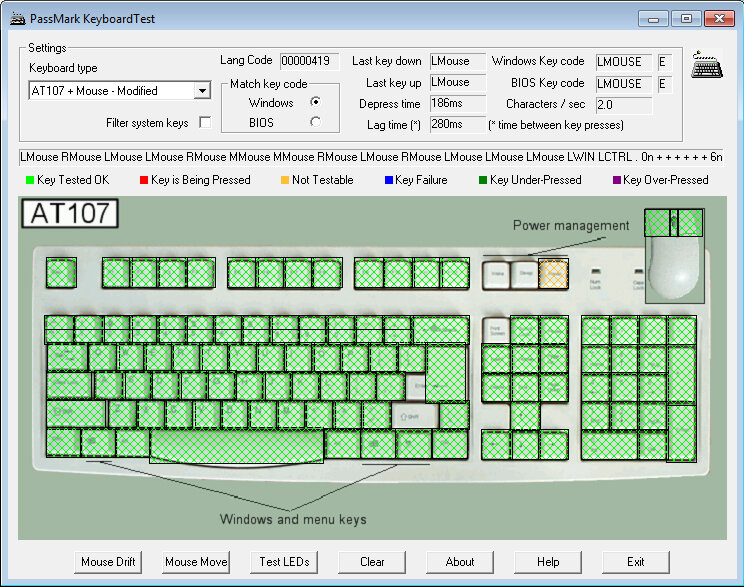This screenshot has width=744, height=587.
Task: Close the PassMark KeyboardTest window
Action: pos(719,19)
